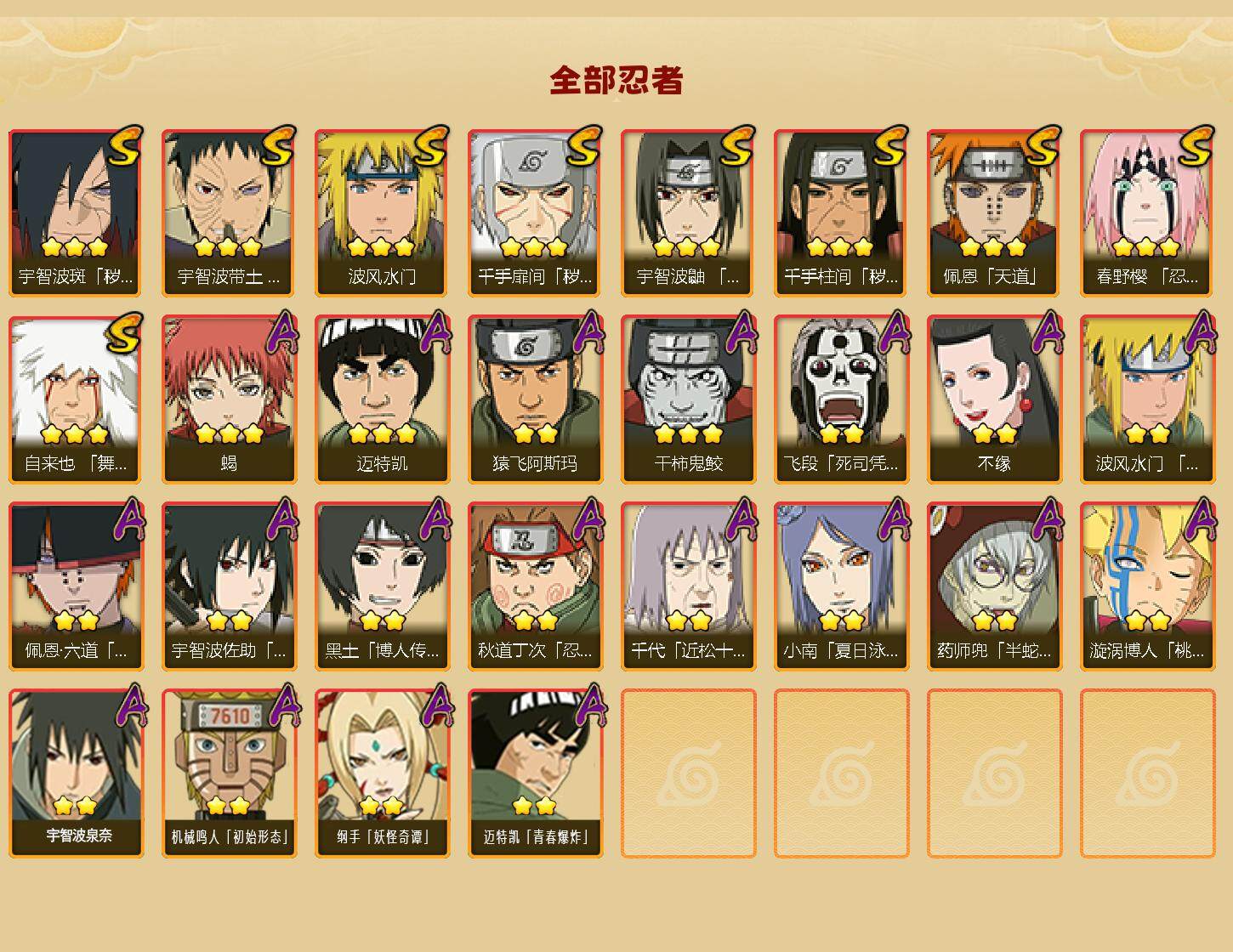This screenshot has height=952, width=1233.
Task: Click the A rank badge on 漩涡博人 card
Action: pyautogui.click(x=1198, y=518)
